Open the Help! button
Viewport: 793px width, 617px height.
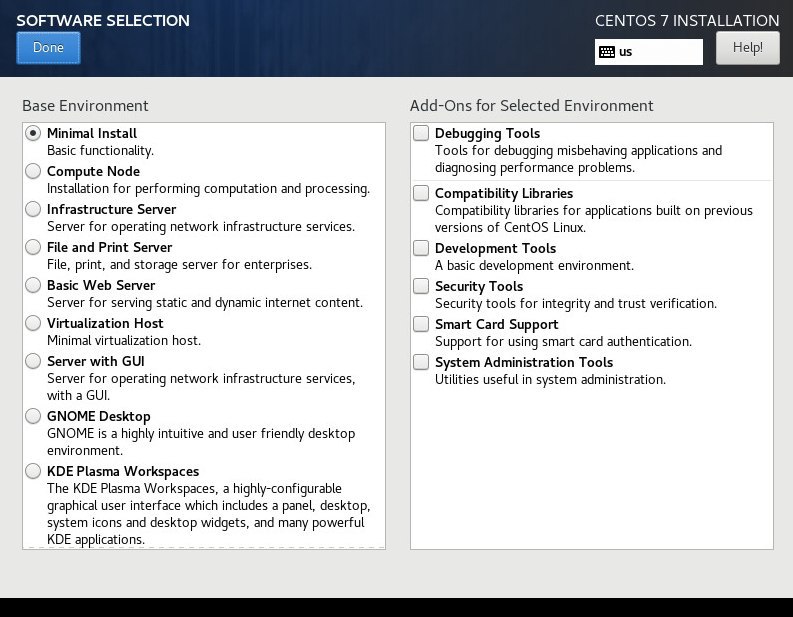(747, 48)
